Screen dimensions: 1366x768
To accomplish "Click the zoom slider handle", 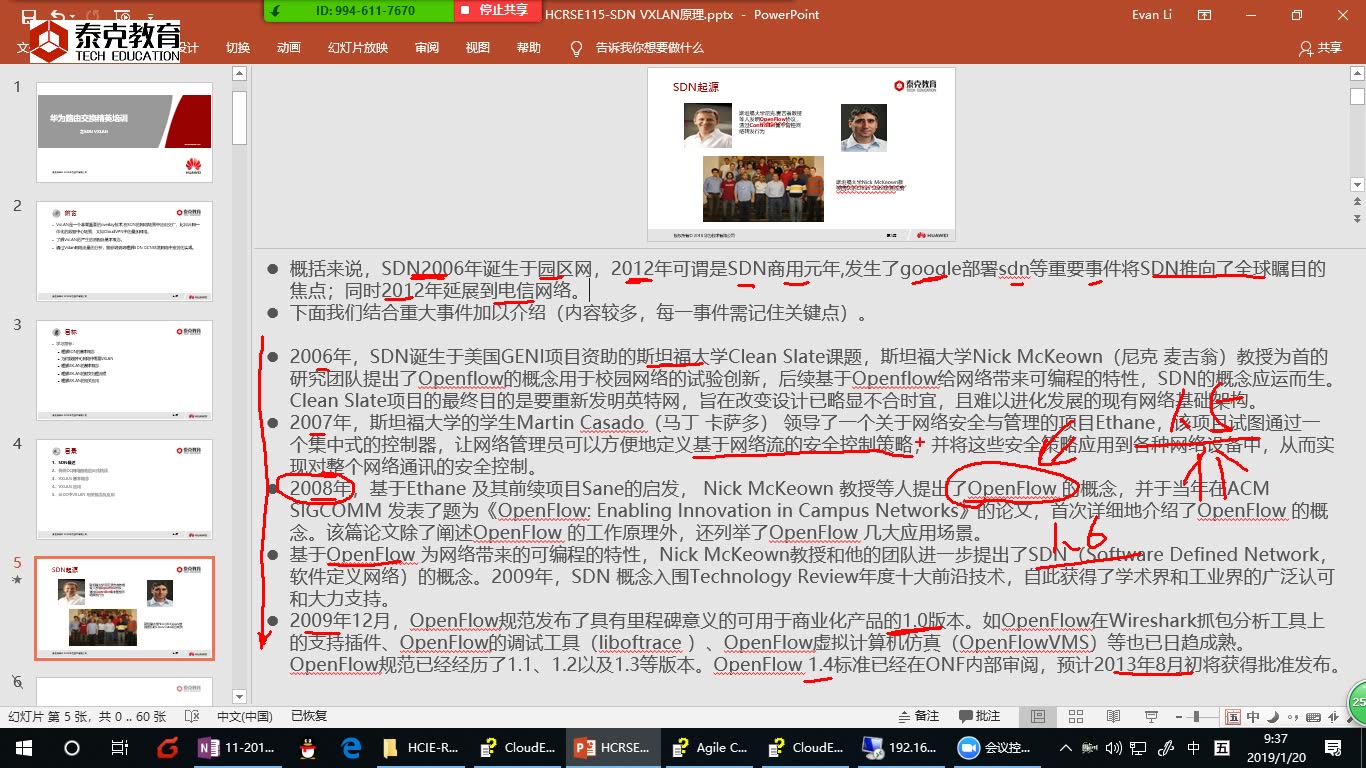I will (x=1196, y=716).
